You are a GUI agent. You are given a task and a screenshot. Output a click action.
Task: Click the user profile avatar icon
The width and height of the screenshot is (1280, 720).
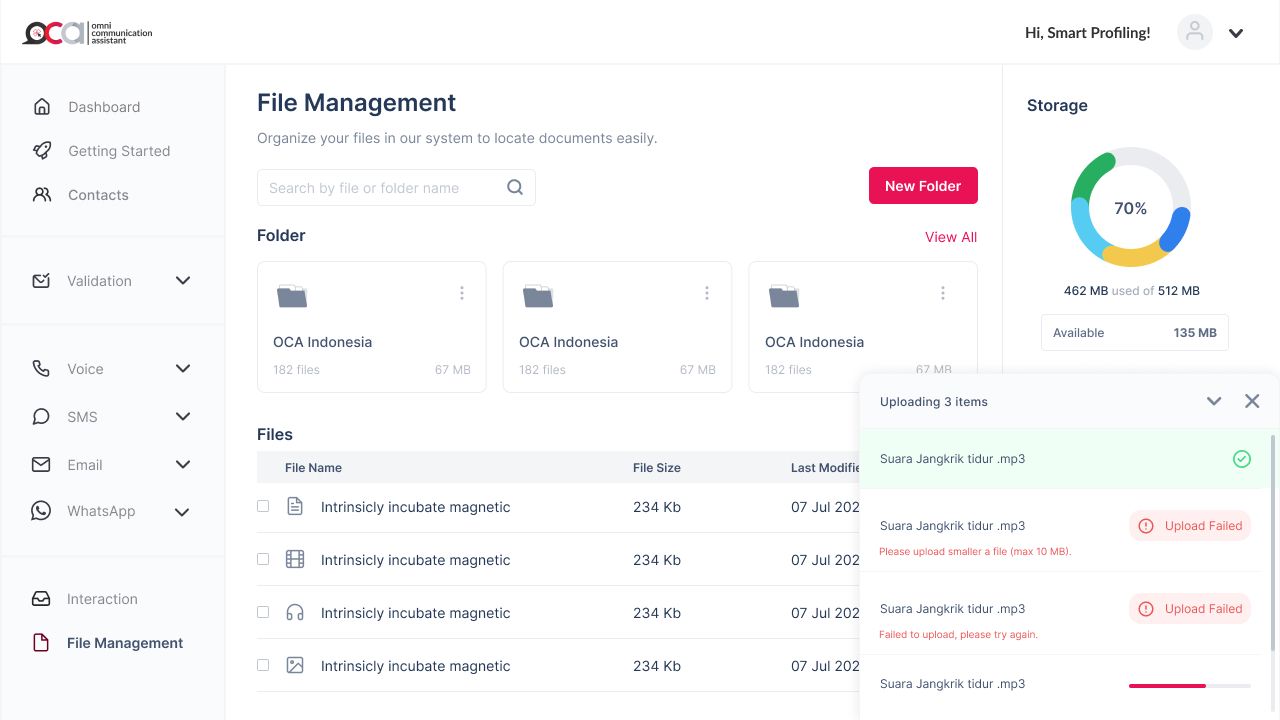coord(1194,33)
